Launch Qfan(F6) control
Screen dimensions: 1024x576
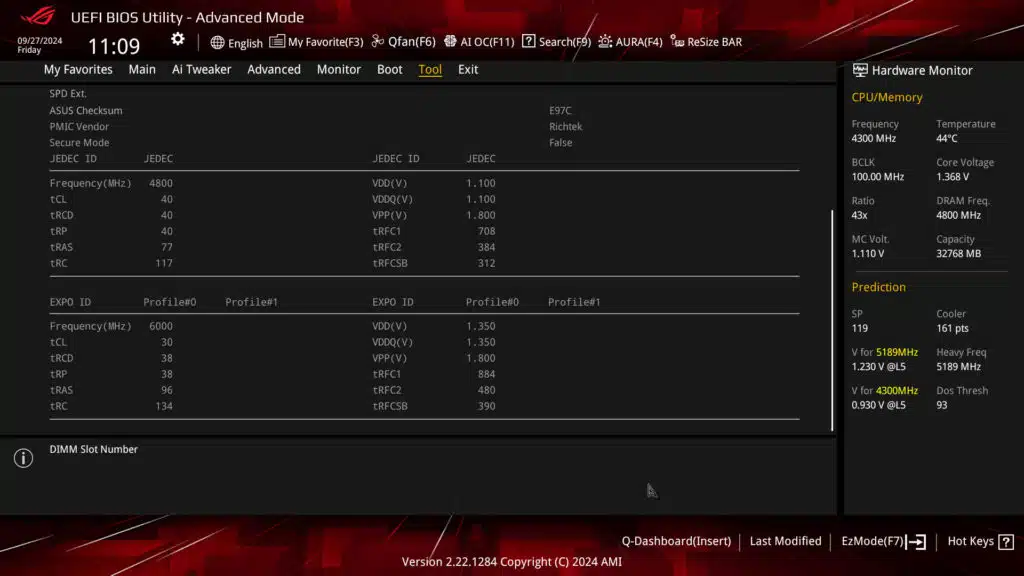coord(403,42)
